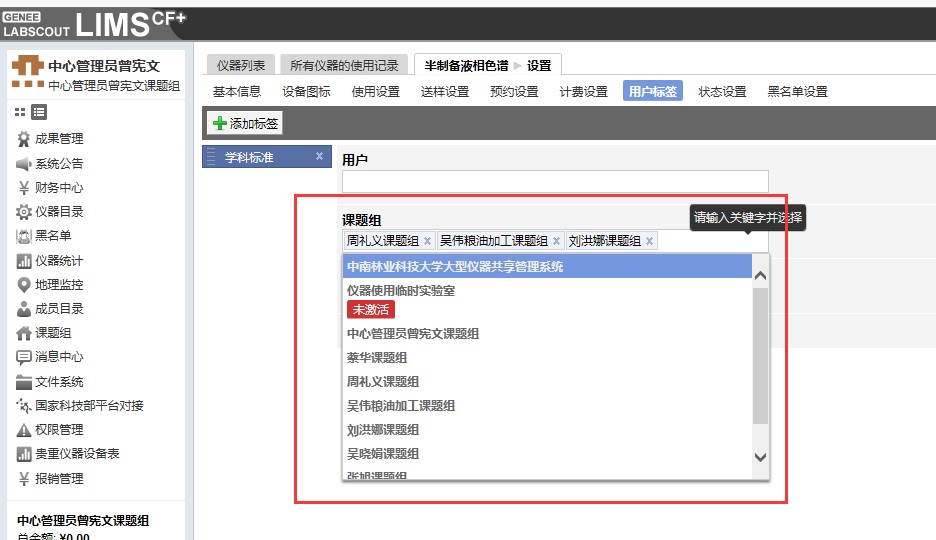The width and height of the screenshot is (936, 540).
Task: Click the 用户 input field
Action: pos(555,181)
